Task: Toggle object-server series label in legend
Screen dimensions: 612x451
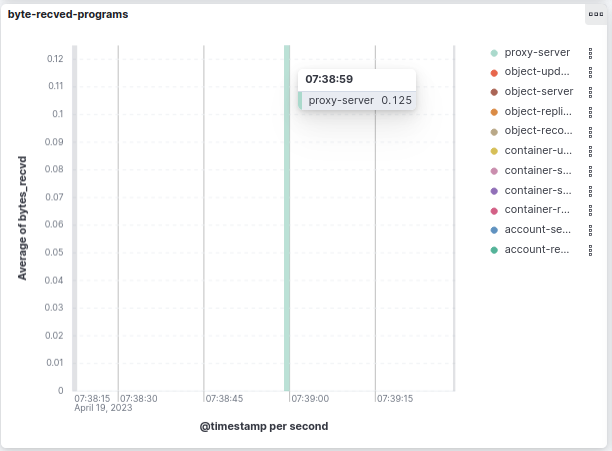Action: pos(538,92)
